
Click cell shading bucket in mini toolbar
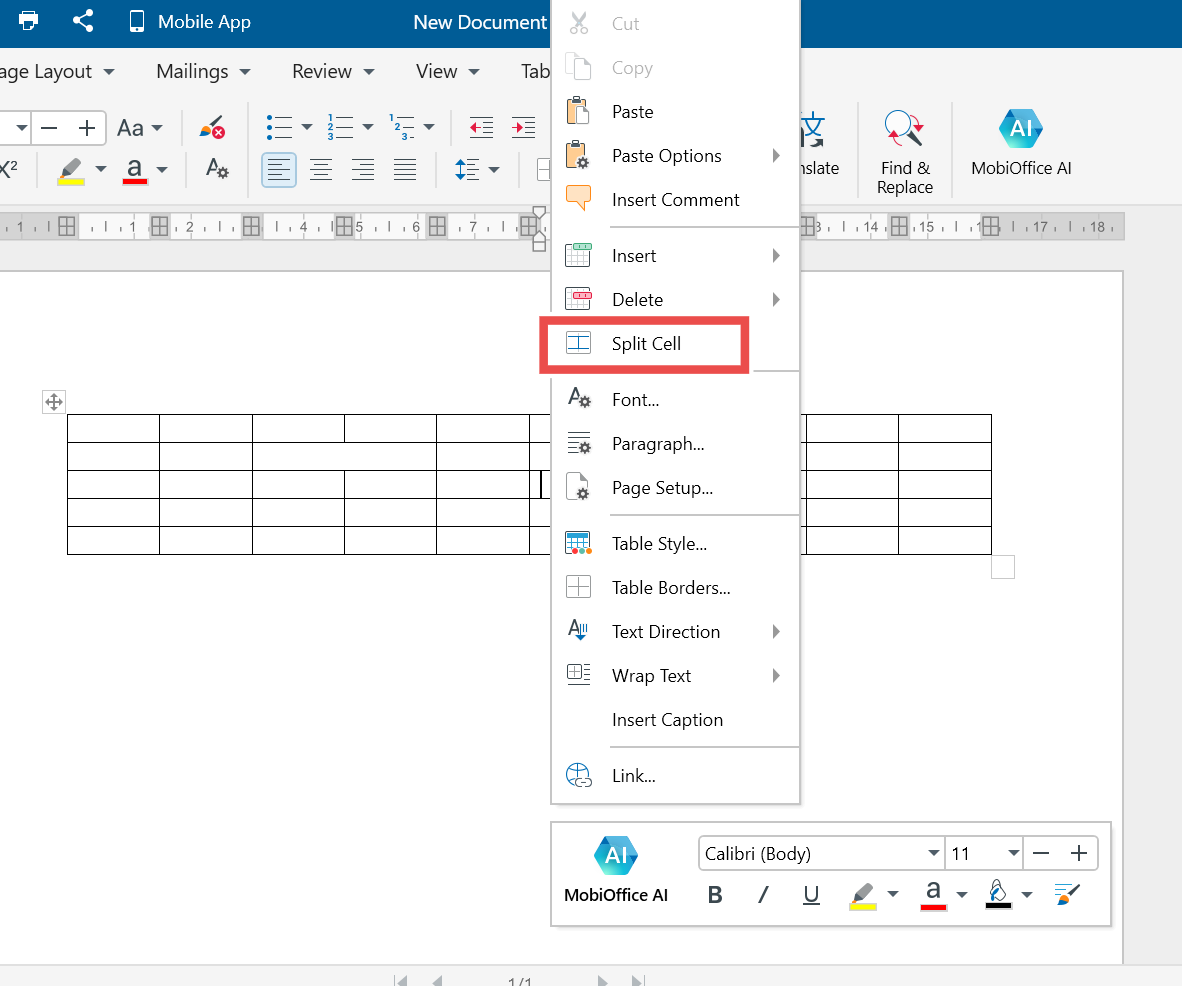998,895
